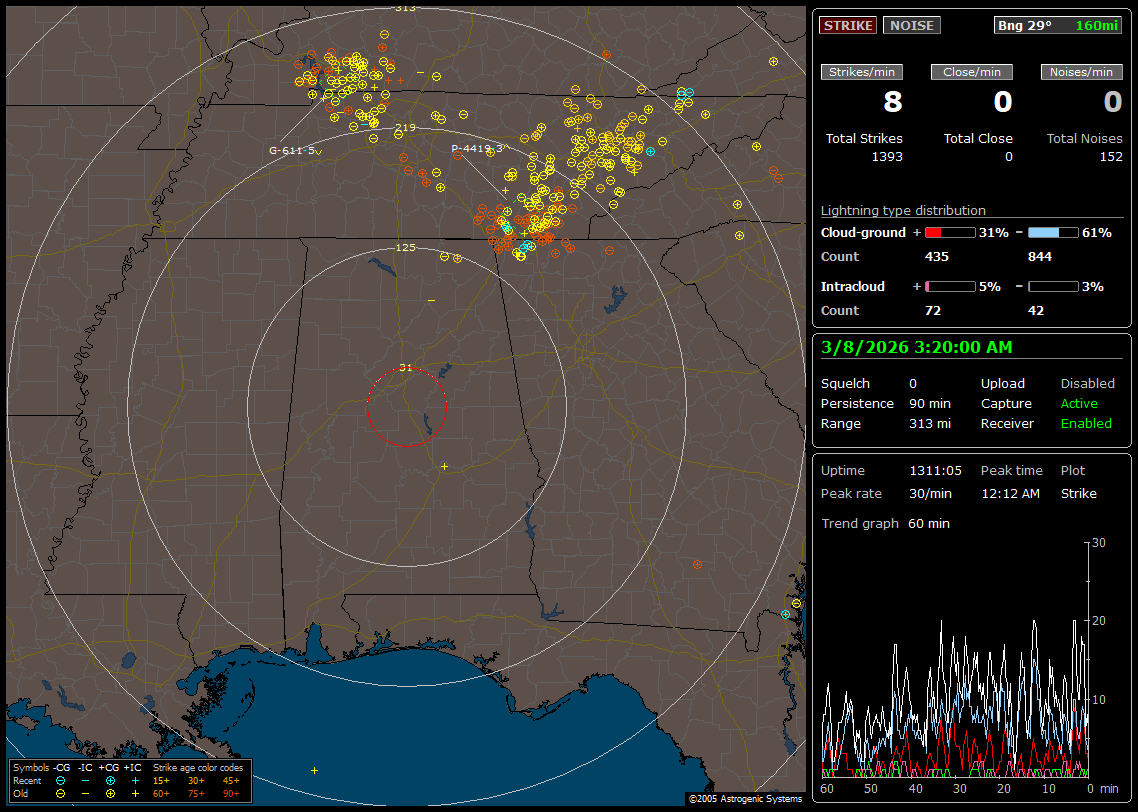Click the Bng 29° 160mi readout box
1138x812 pixels.
pyautogui.click(x=1058, y=25)
